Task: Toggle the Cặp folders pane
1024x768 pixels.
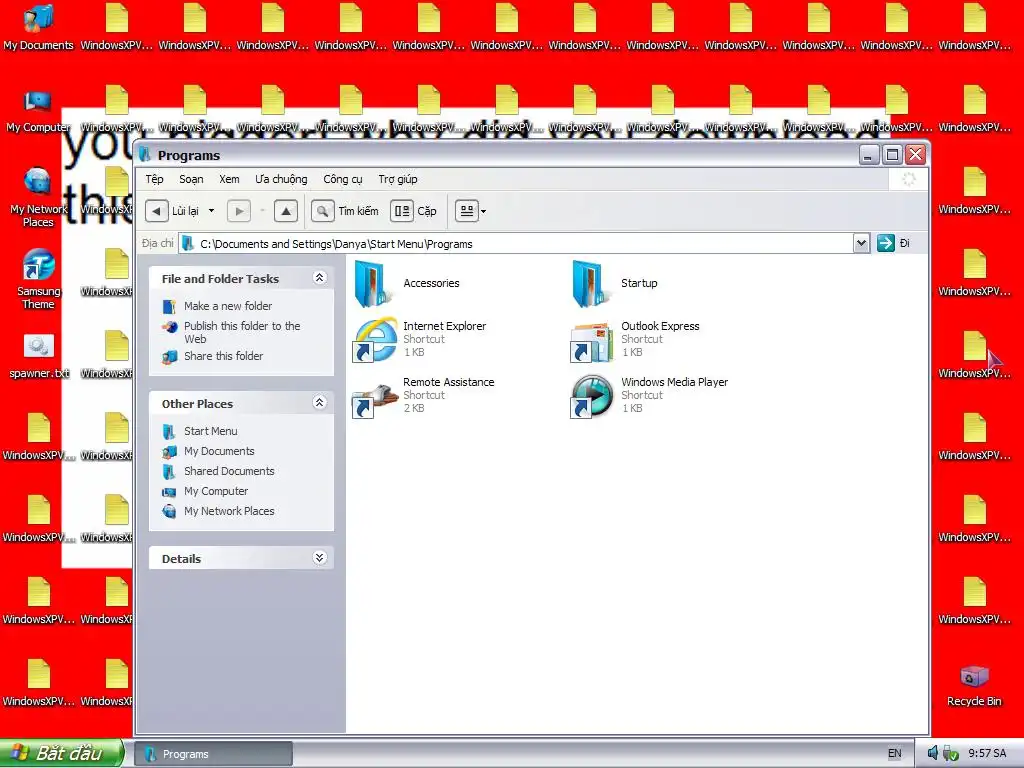Action: pos(414,211)
